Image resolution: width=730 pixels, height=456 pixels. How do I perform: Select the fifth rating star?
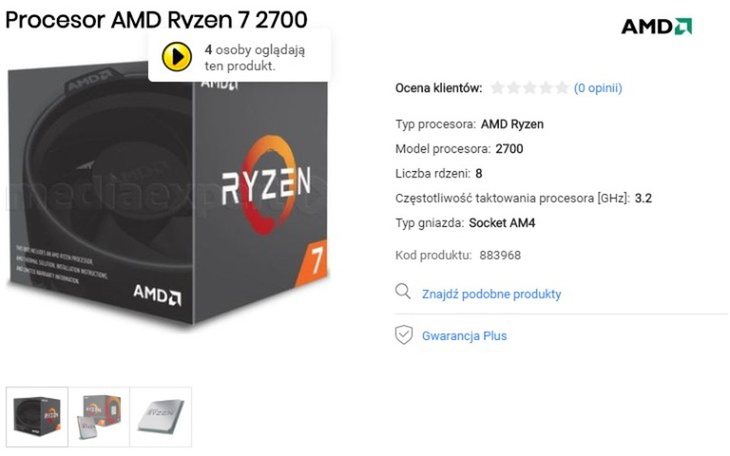562,88
